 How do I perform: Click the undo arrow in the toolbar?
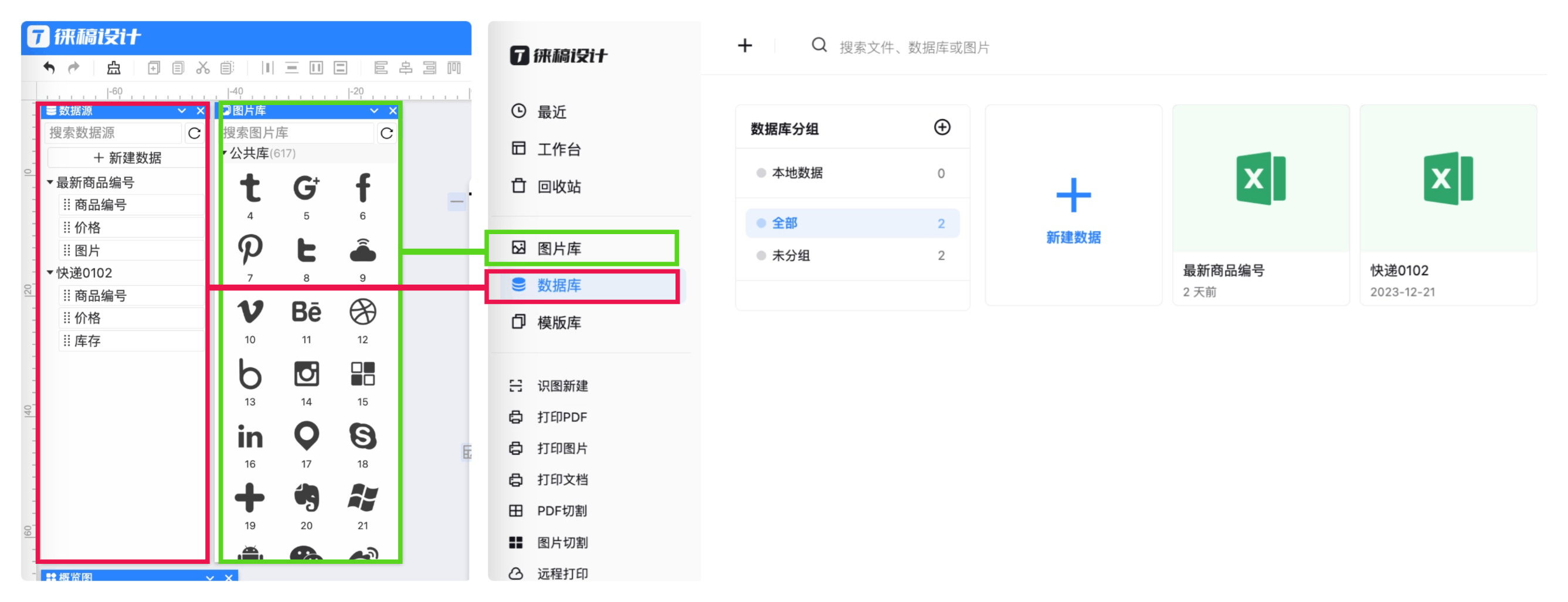(x=49, y=67)
